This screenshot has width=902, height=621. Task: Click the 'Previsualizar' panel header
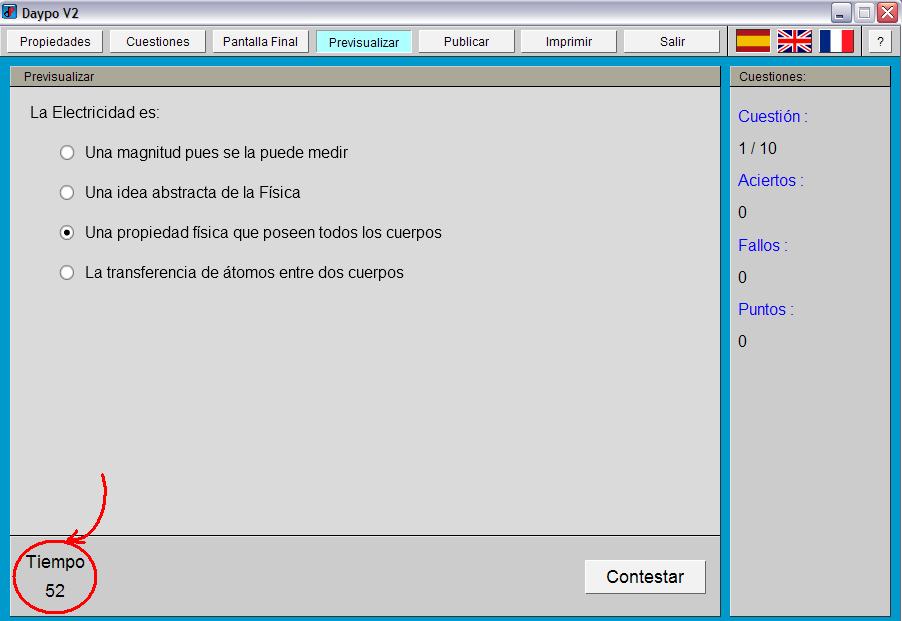(x=365, y=76)
